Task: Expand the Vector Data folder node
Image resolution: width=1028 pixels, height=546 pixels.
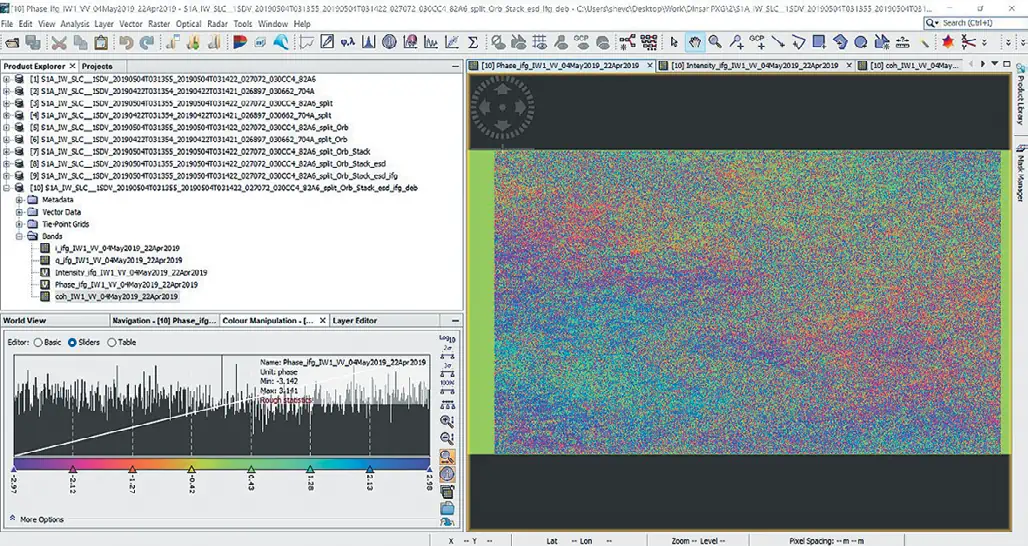Action: pyautogui.click(x=19, y=212)
